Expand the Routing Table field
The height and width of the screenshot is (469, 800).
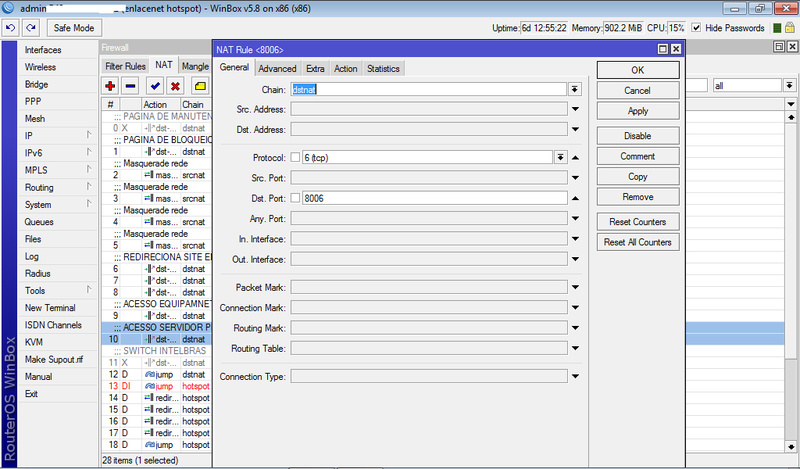575,348
